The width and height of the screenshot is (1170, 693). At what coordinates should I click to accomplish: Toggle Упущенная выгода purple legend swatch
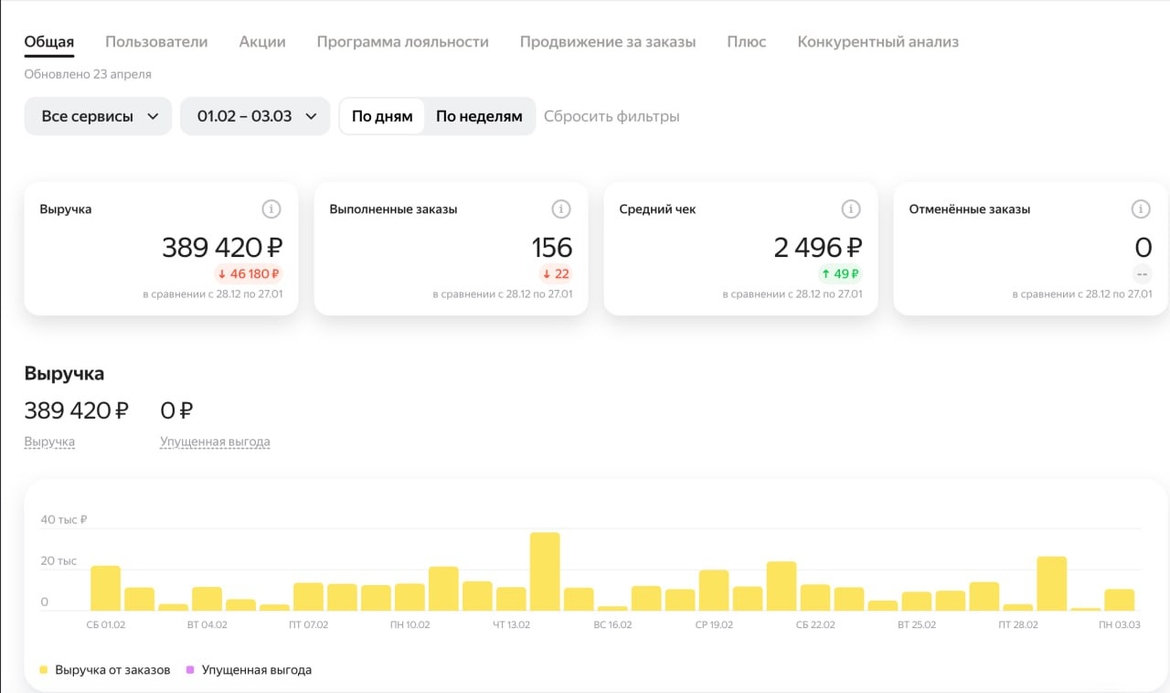click(x=190, y=670)
